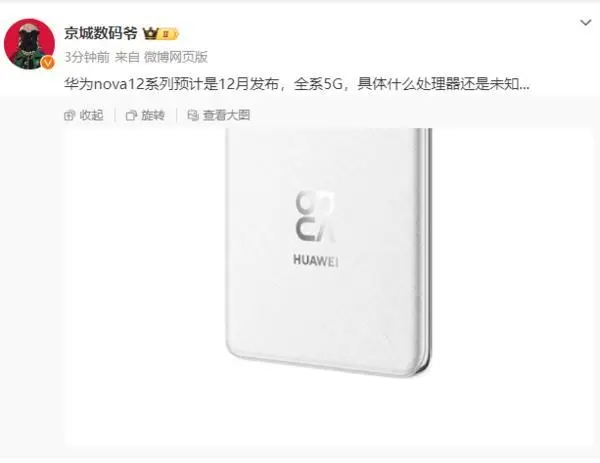Viewport: 600px width, 463px height.
Task: Click the post text about nova12 series
Action: 297,84
